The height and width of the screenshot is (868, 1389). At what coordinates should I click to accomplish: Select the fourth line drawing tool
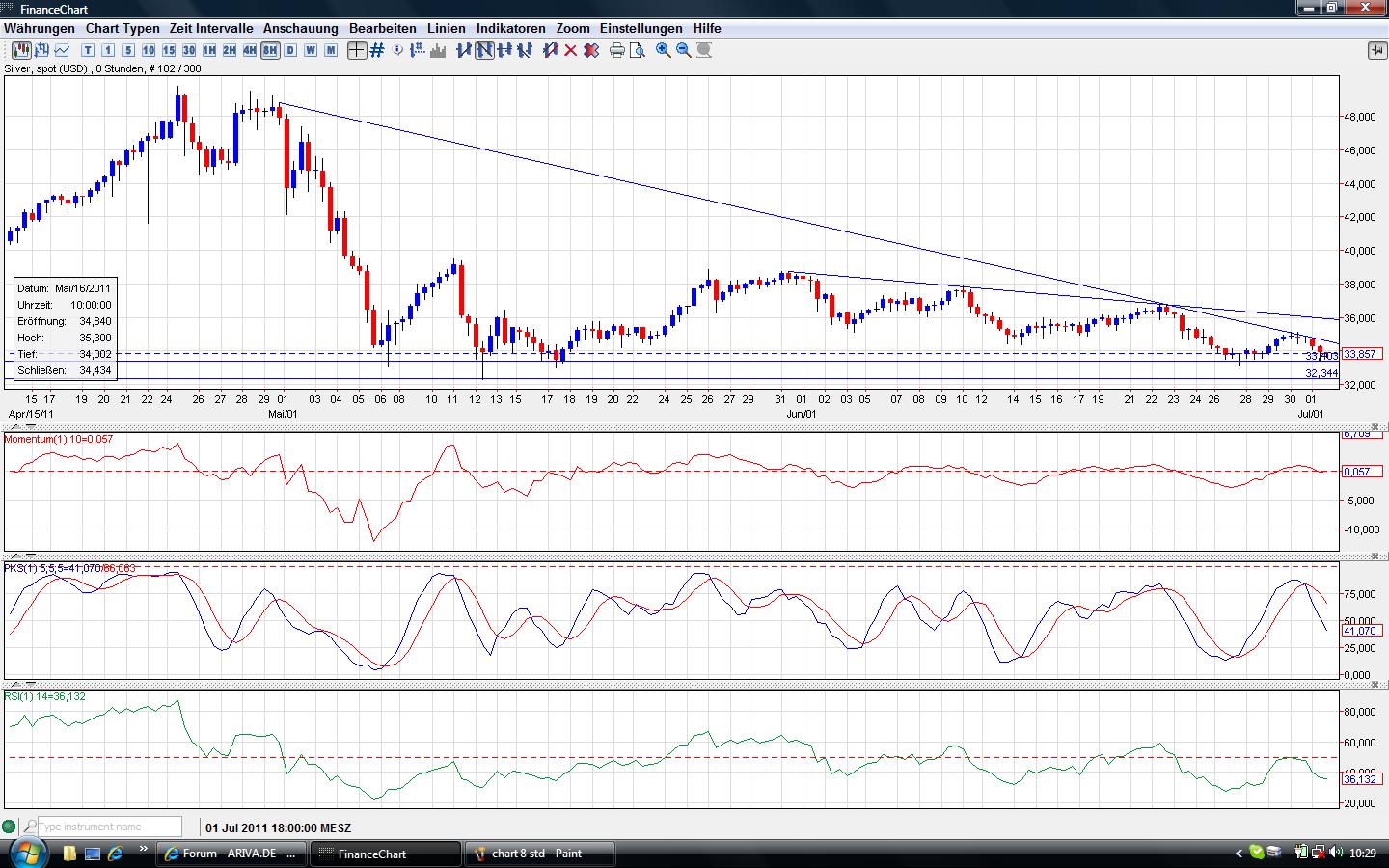(525, 50)
